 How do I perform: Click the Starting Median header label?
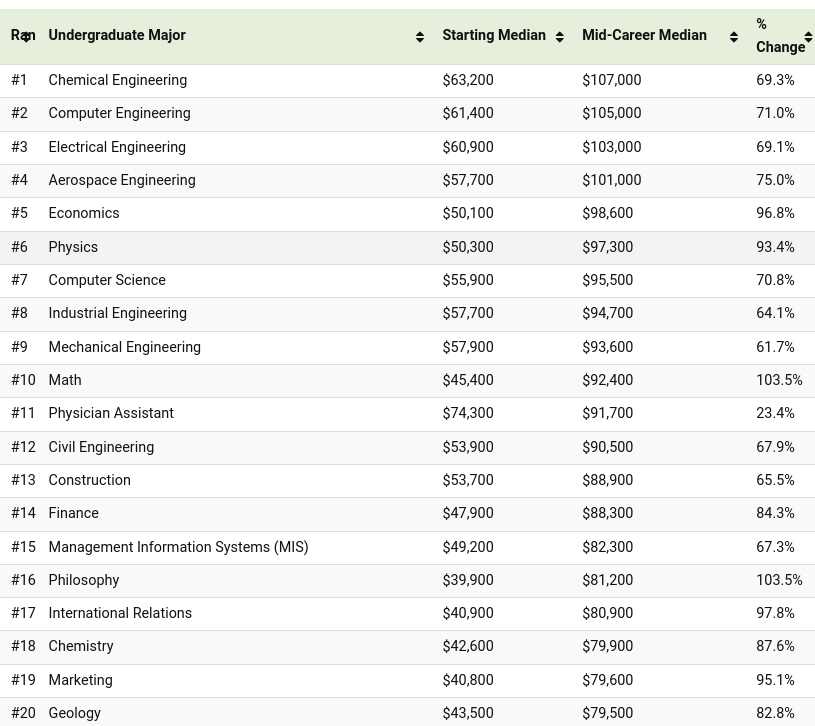coord(494,35)
